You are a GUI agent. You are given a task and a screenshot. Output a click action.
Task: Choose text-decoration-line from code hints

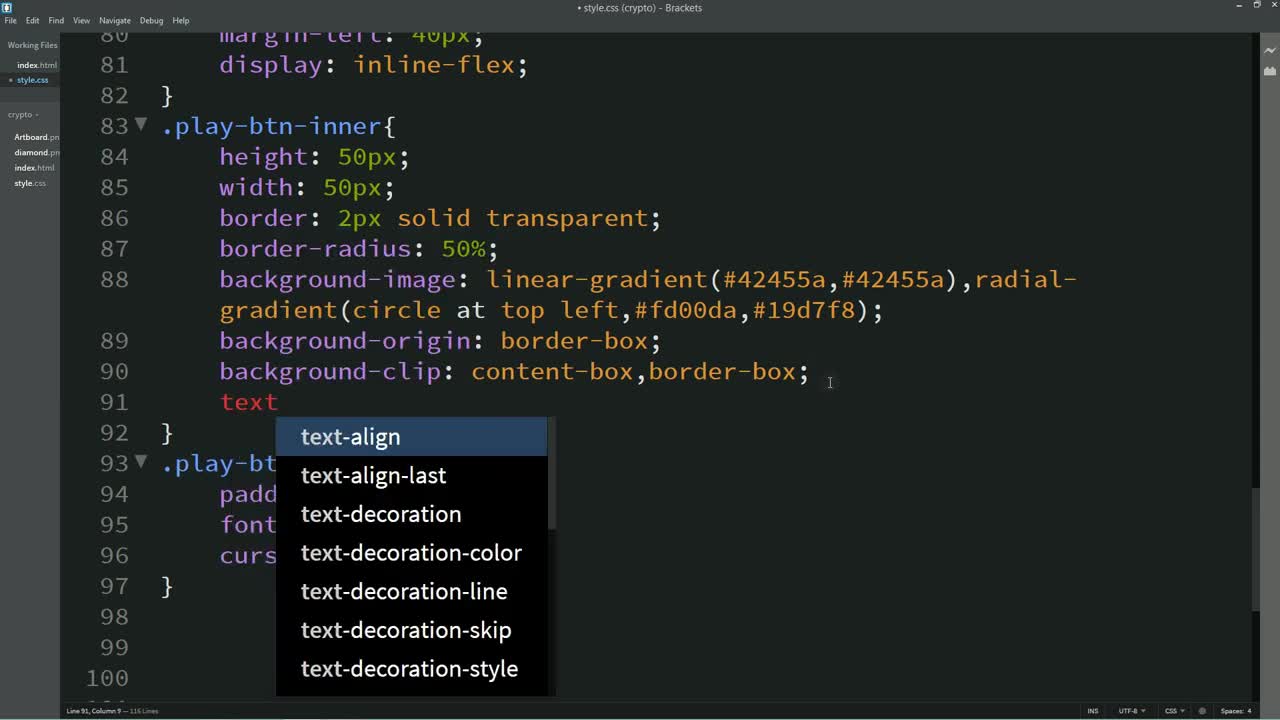click(411, 591)
